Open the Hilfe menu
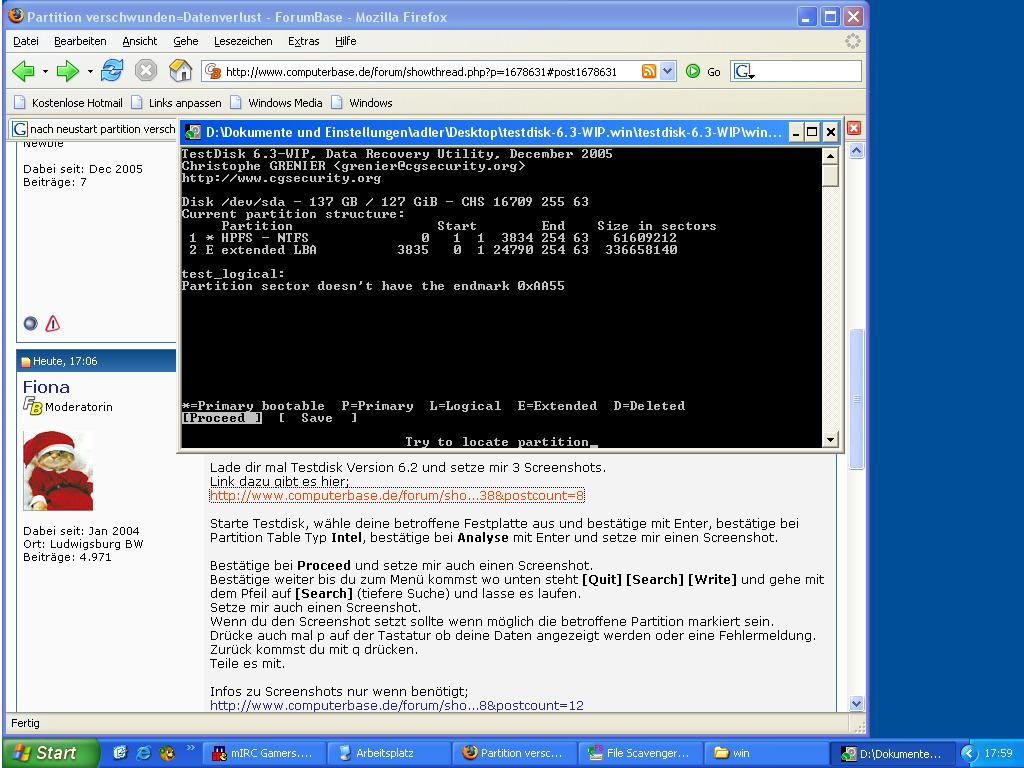The width and height of the screenshot is (1024, 768). 345,41
